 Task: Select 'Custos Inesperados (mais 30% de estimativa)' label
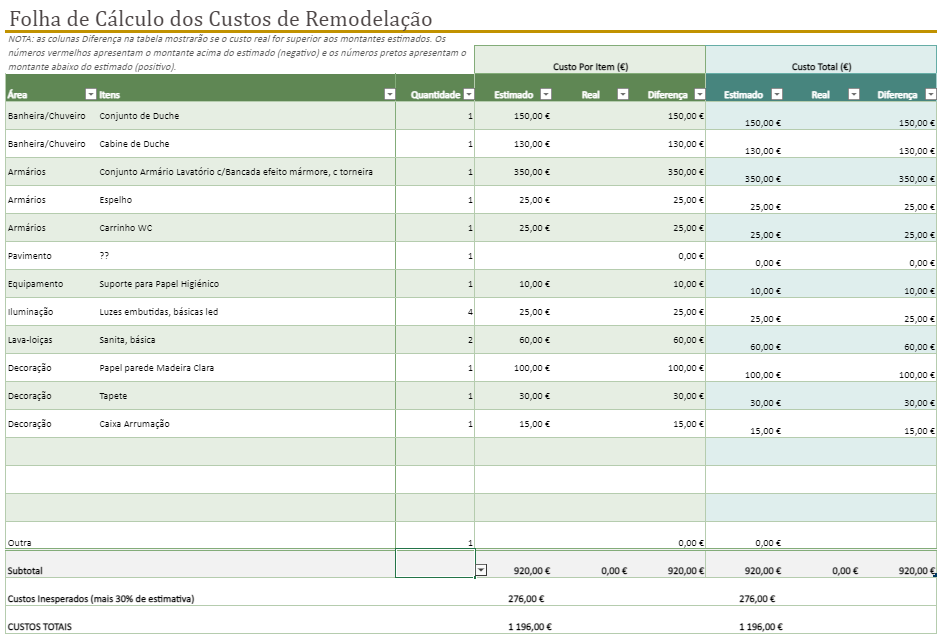101,598
